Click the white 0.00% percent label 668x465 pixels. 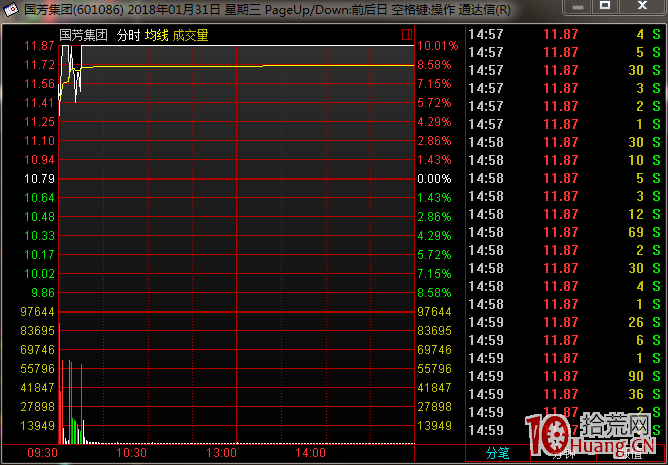(x=434, y=179)
